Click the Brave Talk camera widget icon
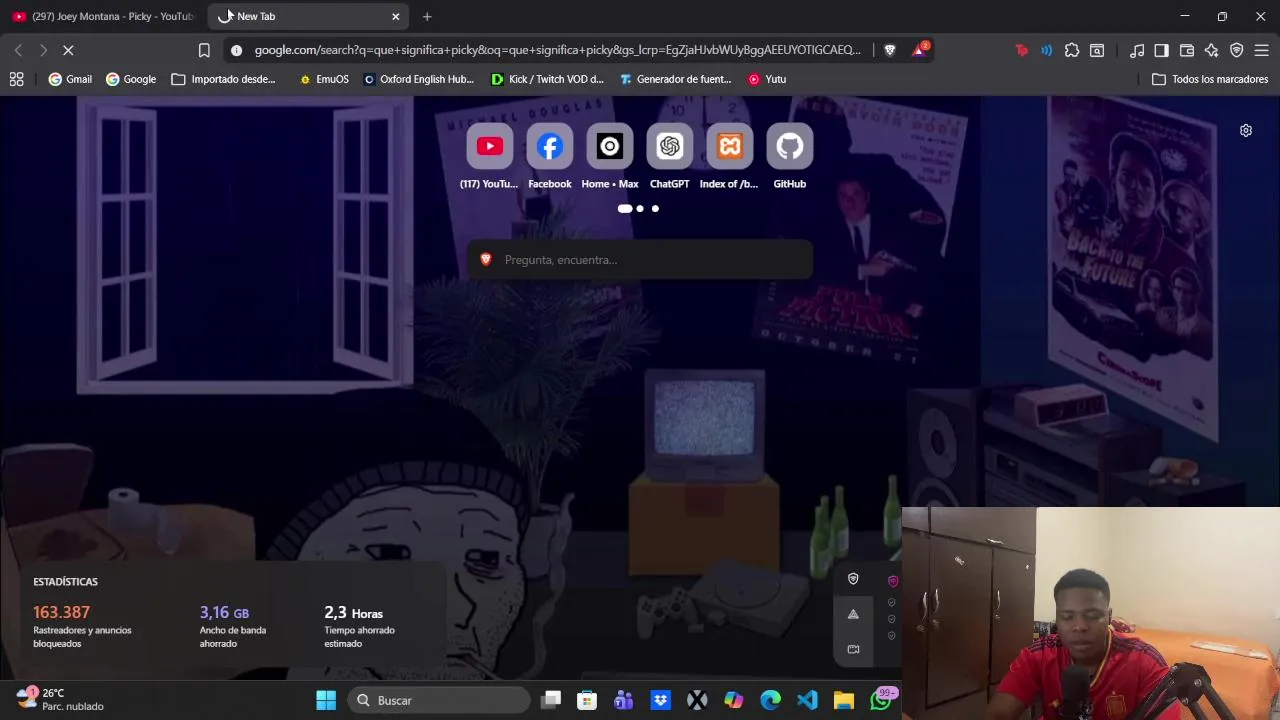This screenshot has width=1280, height=720. pos(853,649)
